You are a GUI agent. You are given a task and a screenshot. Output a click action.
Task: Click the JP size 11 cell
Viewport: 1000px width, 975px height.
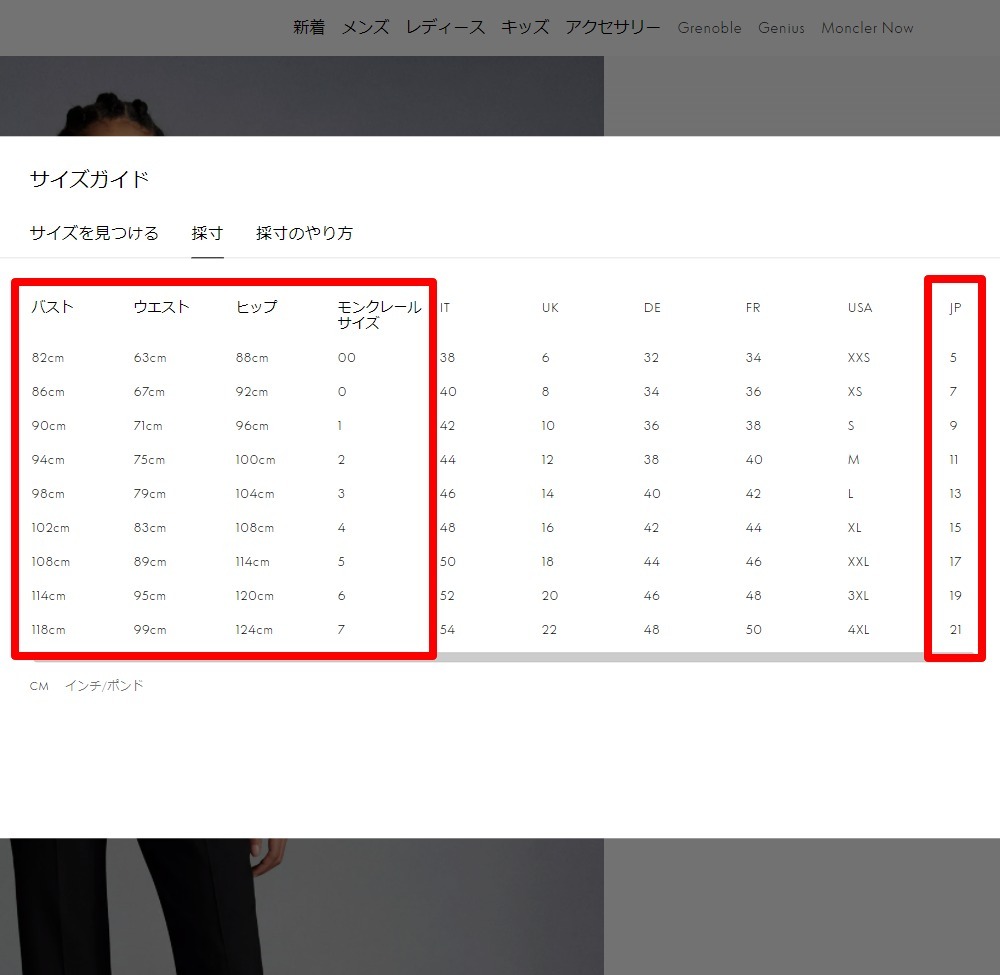[954, 460]
